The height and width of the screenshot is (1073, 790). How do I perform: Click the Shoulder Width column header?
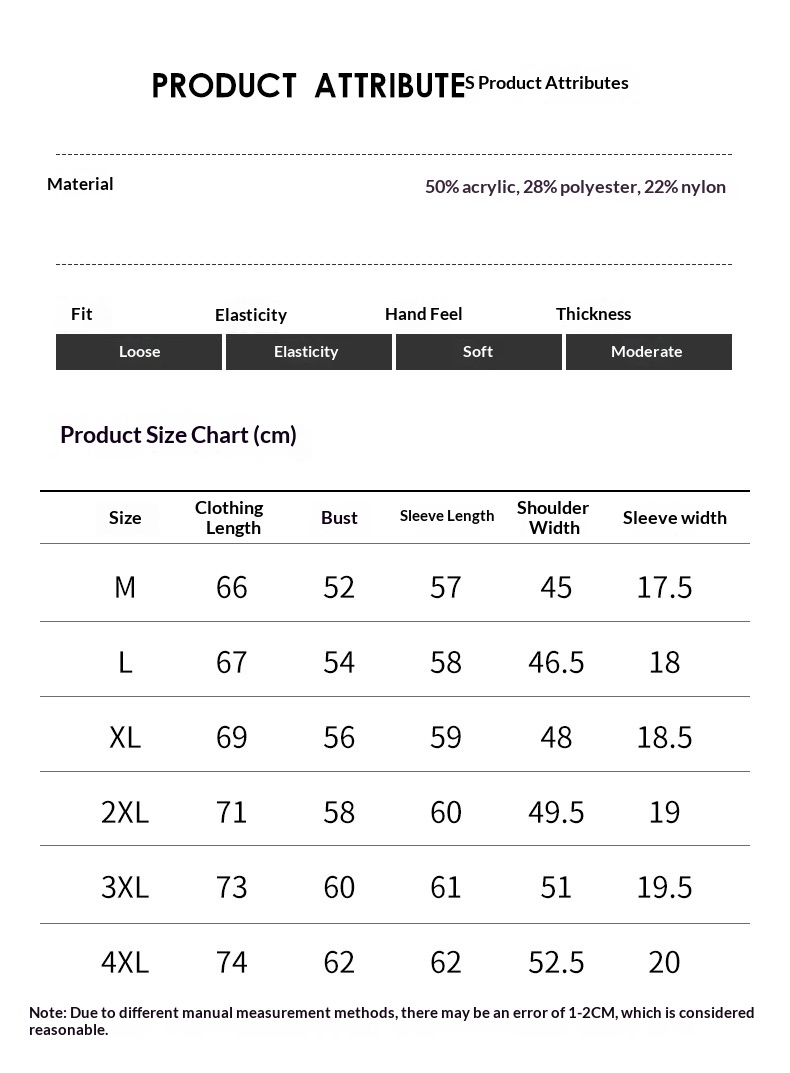[553, 517]
